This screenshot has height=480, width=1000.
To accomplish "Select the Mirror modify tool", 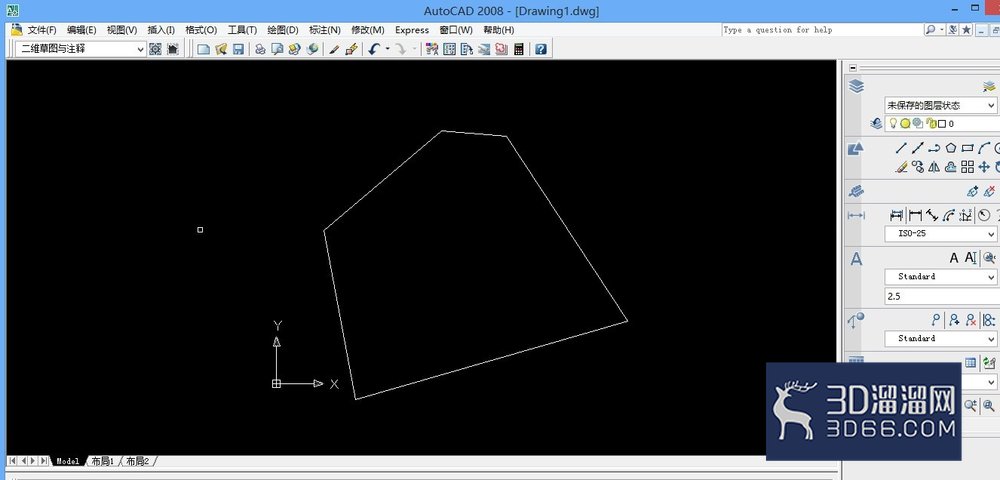I will [934, 167].
